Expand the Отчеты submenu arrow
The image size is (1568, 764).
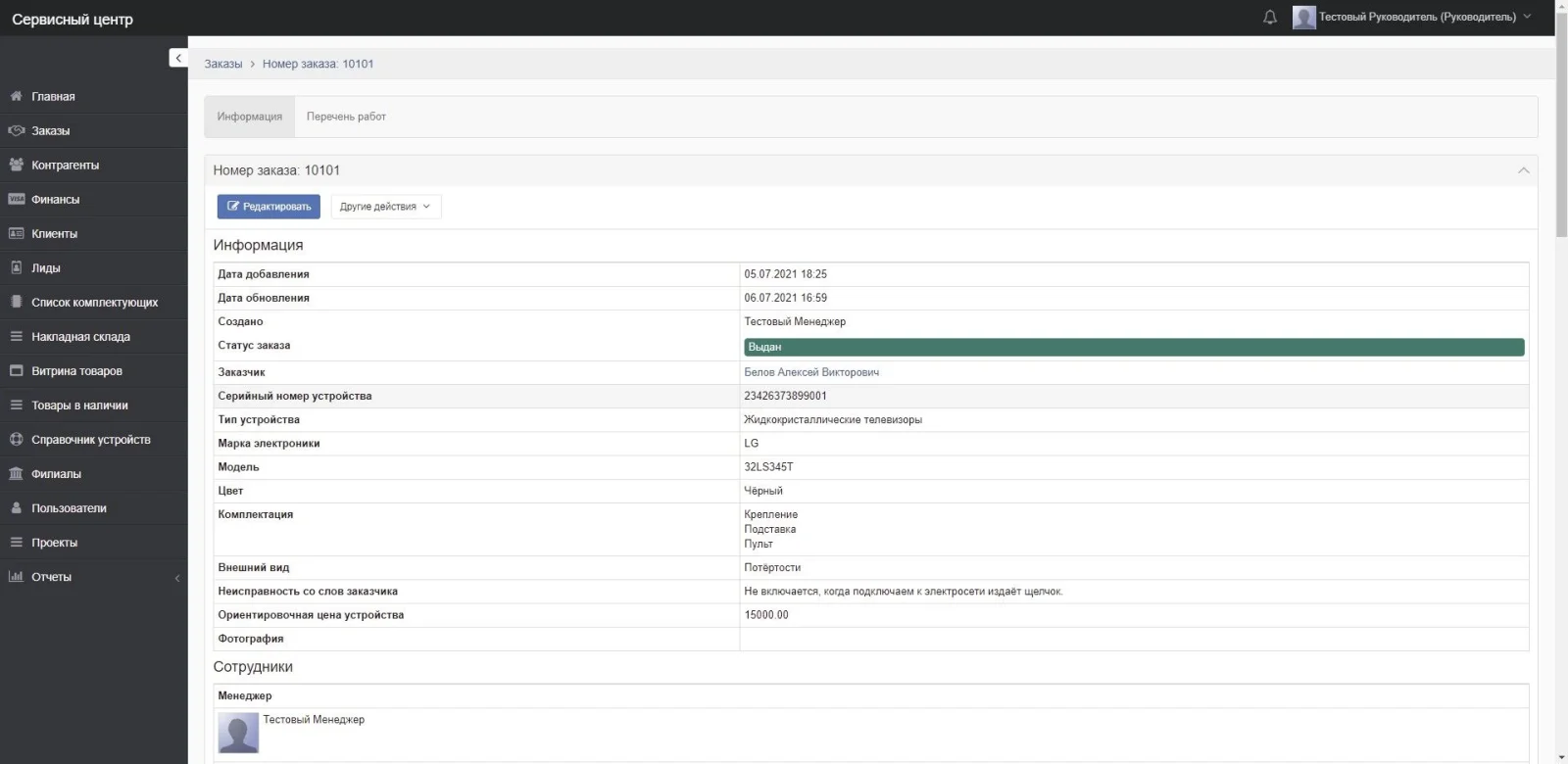point(177,578)
